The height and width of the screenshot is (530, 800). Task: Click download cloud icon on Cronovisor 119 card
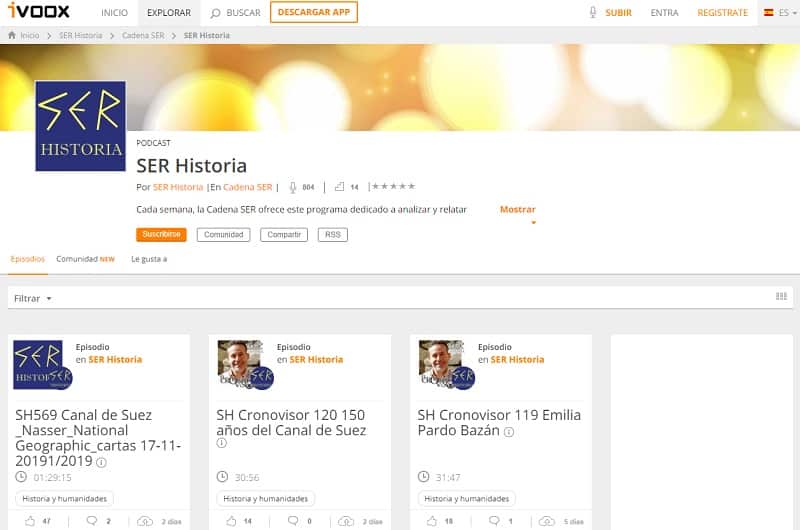(x=547, y=521)
